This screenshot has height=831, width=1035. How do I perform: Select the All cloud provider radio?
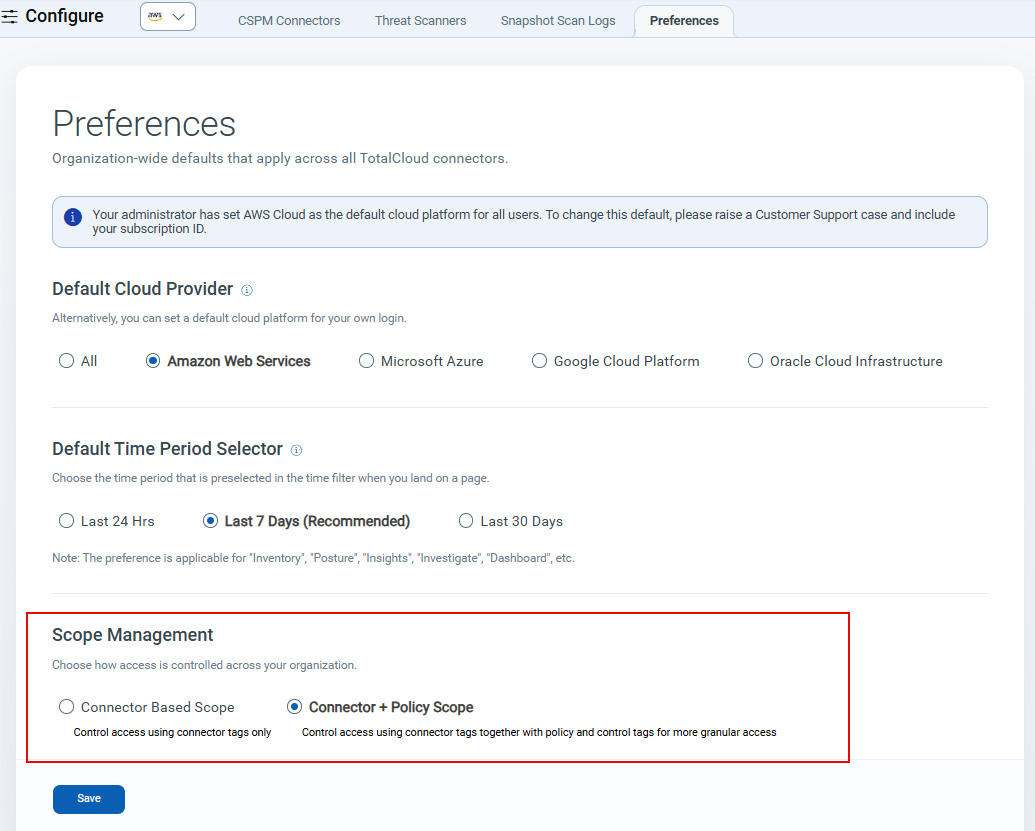(x=66, y=360)
